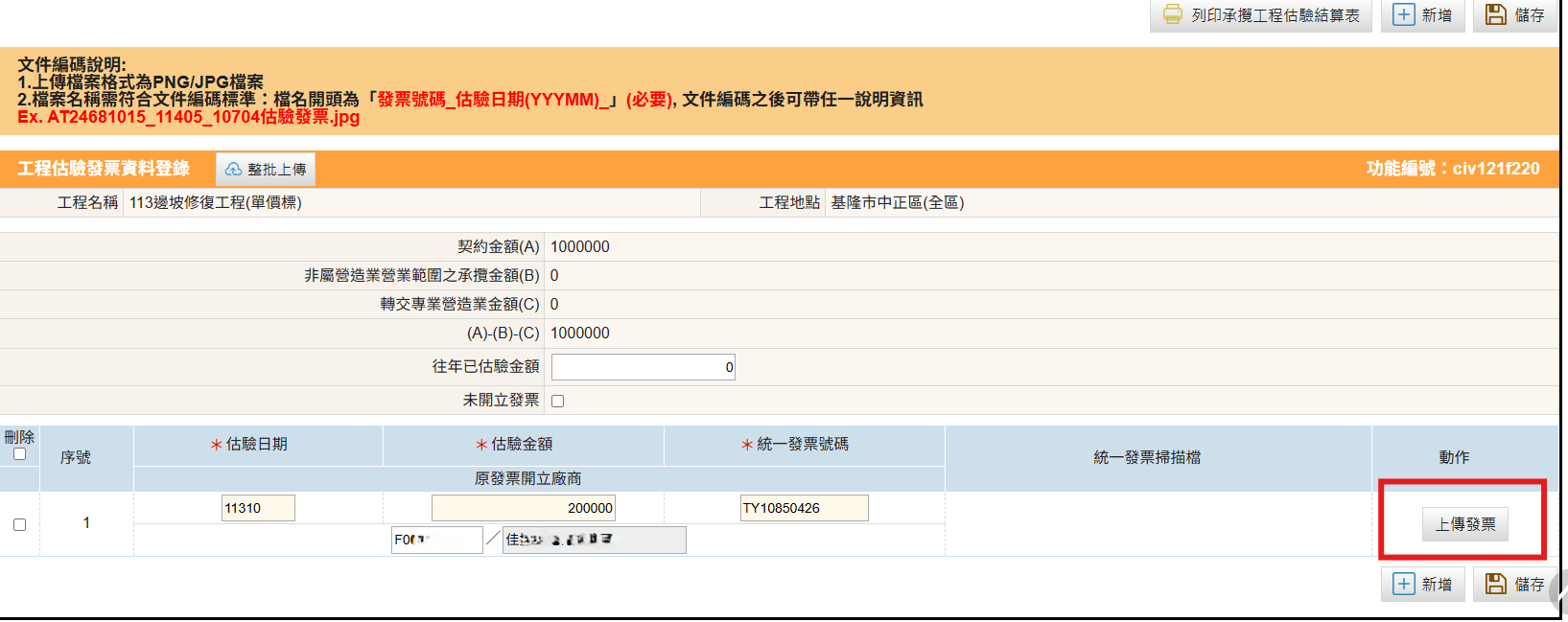Click the invoice number field TY10850426

point(804,508)
